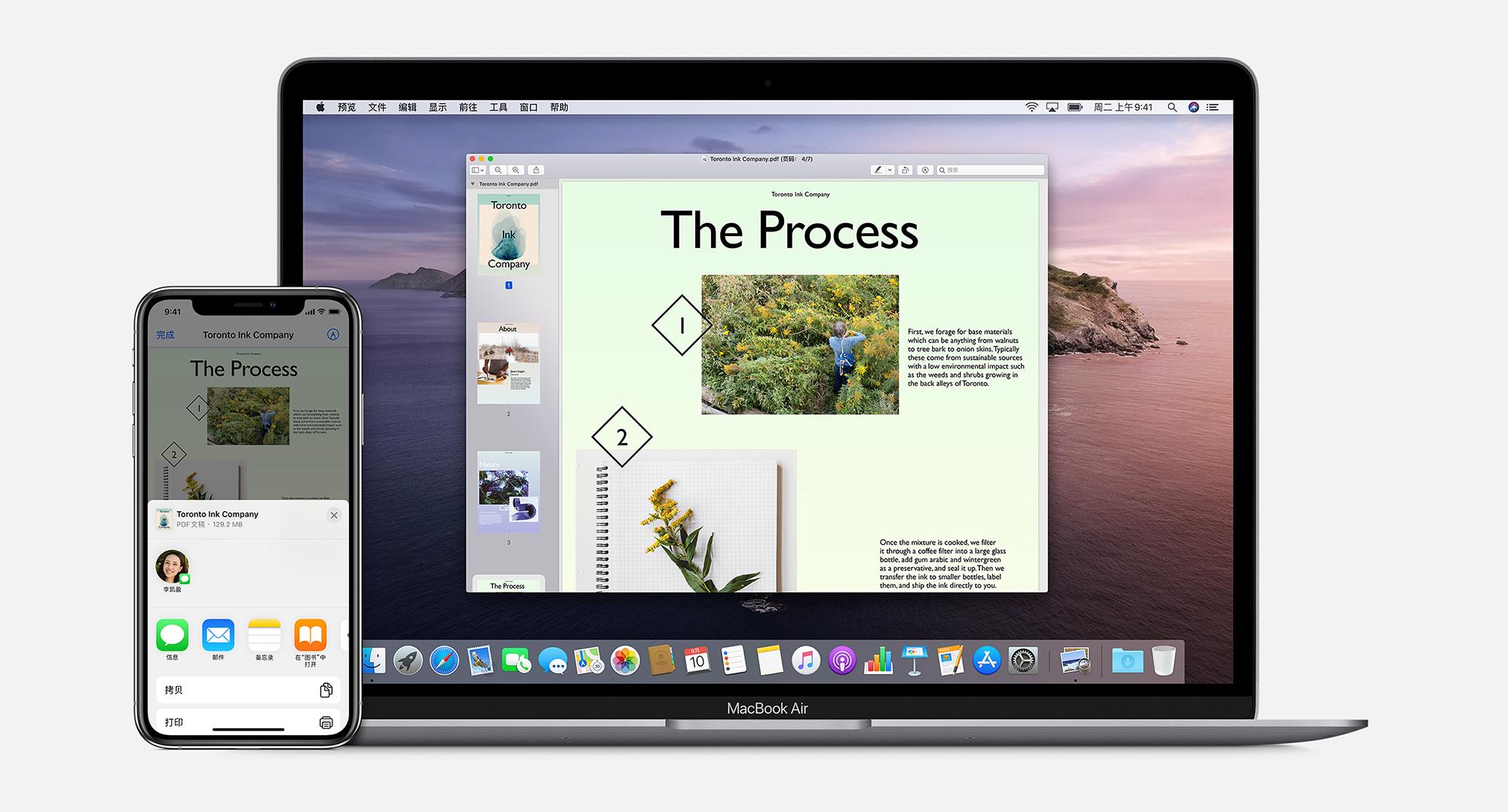Image resolution: width=1508 pixels, height=812 pixels.
Task: Open Notification Center from the menu bar
Action: click(1212, 107)
